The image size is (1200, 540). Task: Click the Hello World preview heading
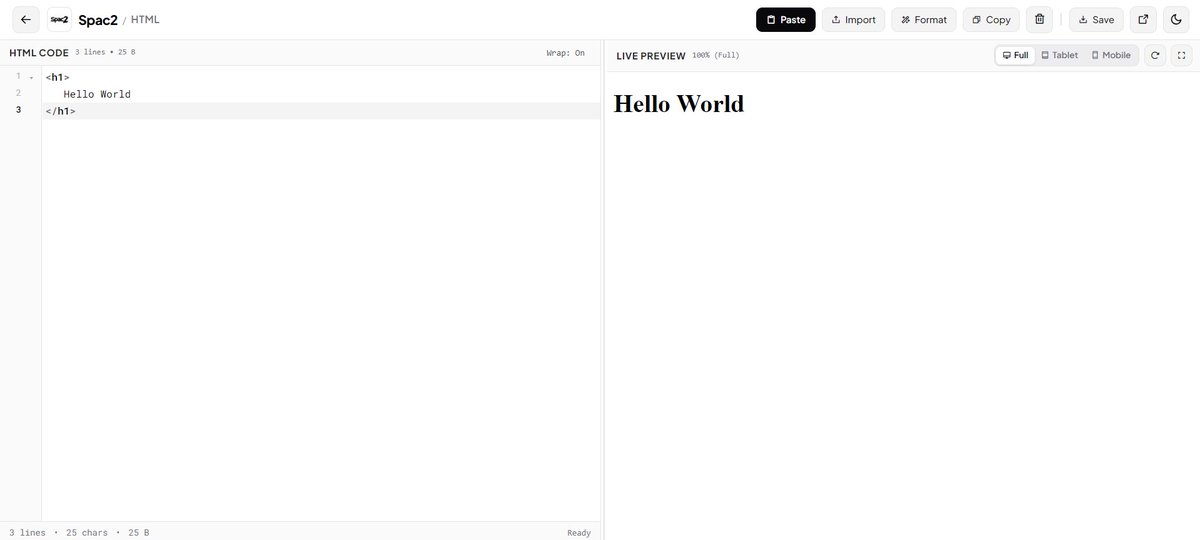click(678, 103)
